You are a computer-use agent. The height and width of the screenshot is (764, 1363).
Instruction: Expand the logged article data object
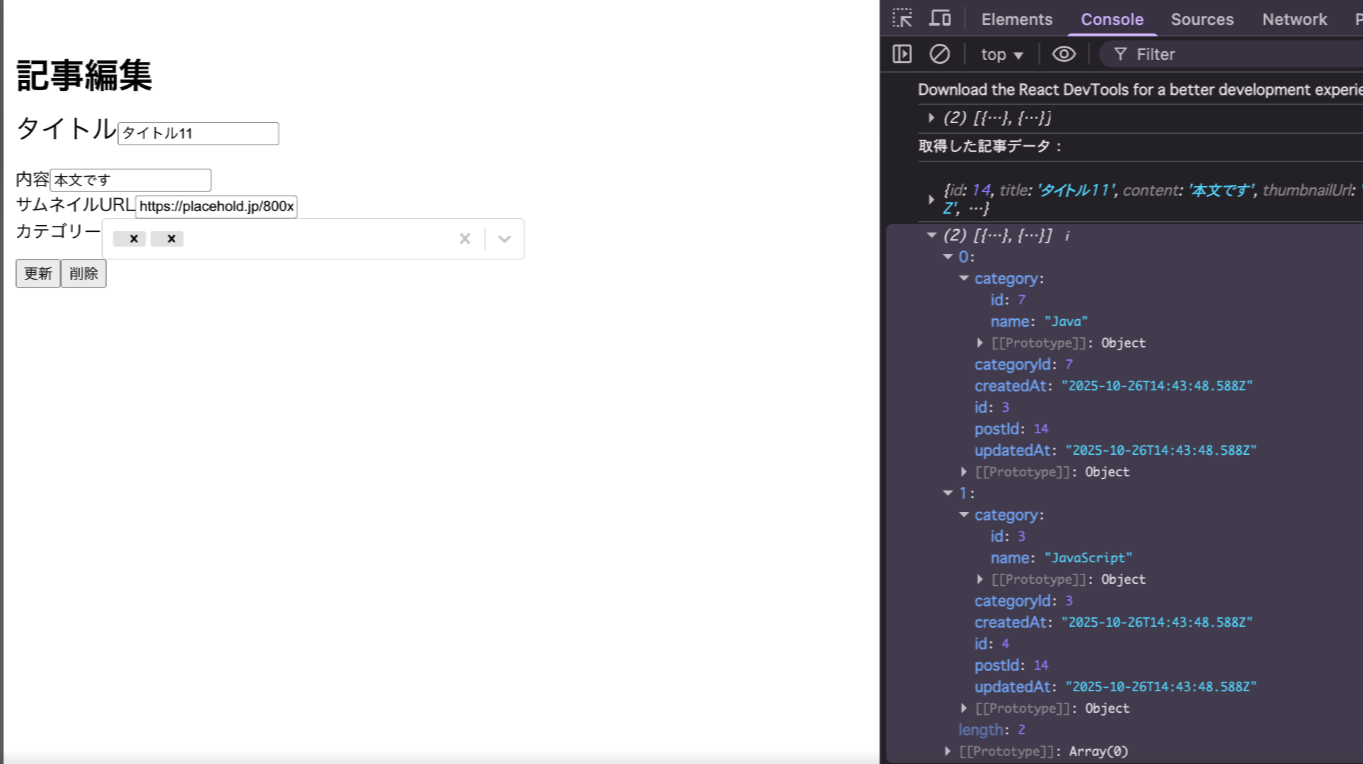click(x=931, y=197)
